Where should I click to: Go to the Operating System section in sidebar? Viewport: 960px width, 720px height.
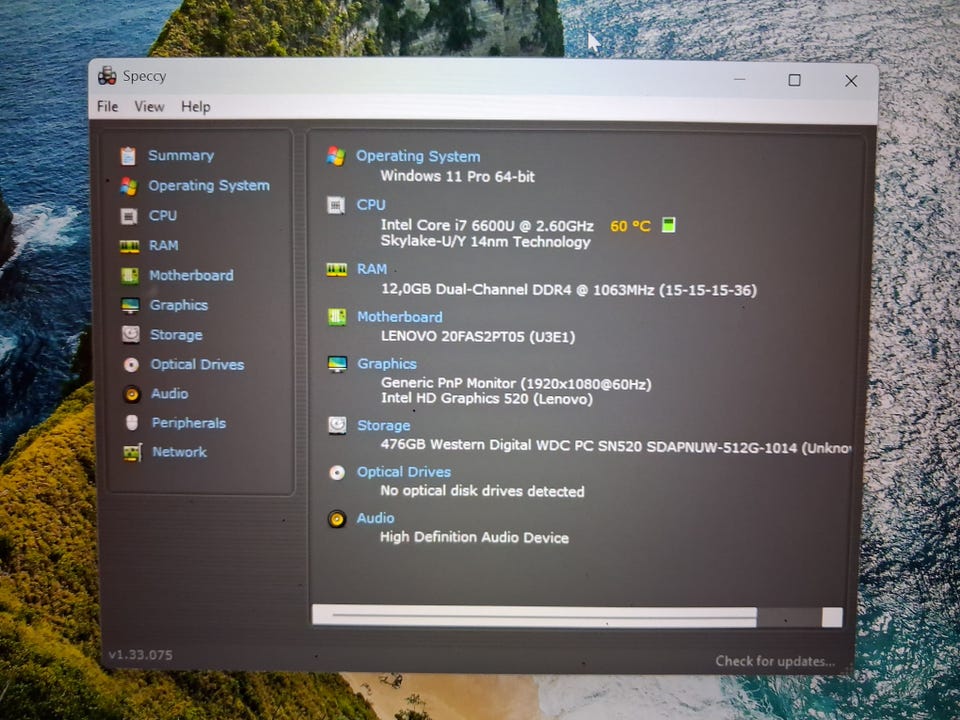[x=209, y=186]
